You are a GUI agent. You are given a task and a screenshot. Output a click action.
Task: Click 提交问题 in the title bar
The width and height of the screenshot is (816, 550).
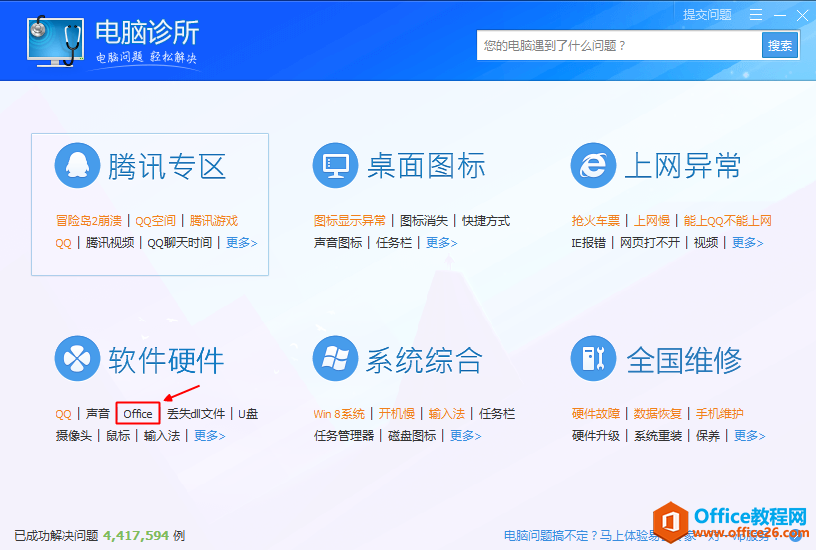707,15
